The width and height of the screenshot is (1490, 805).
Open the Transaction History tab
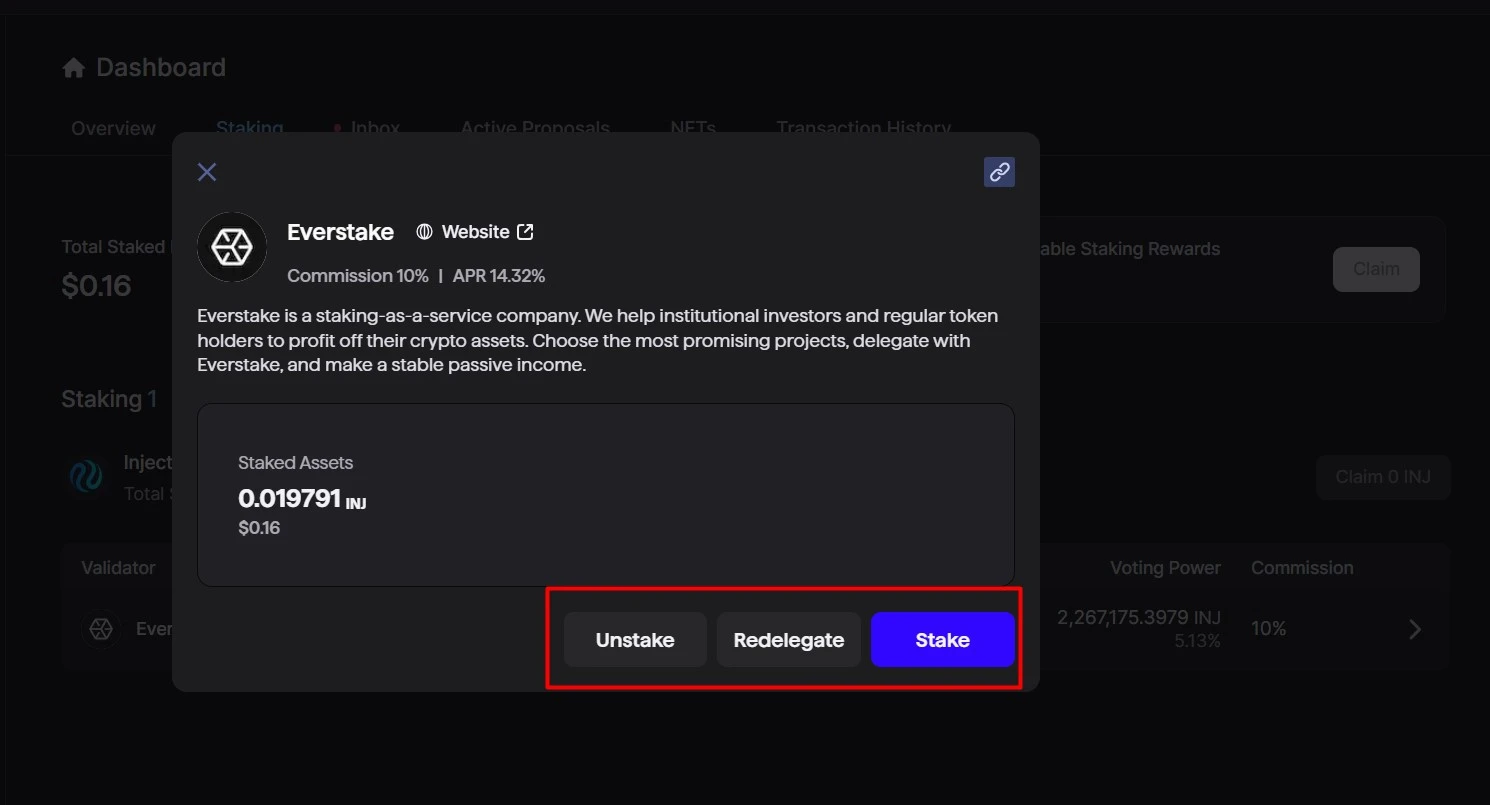[863, 128]
